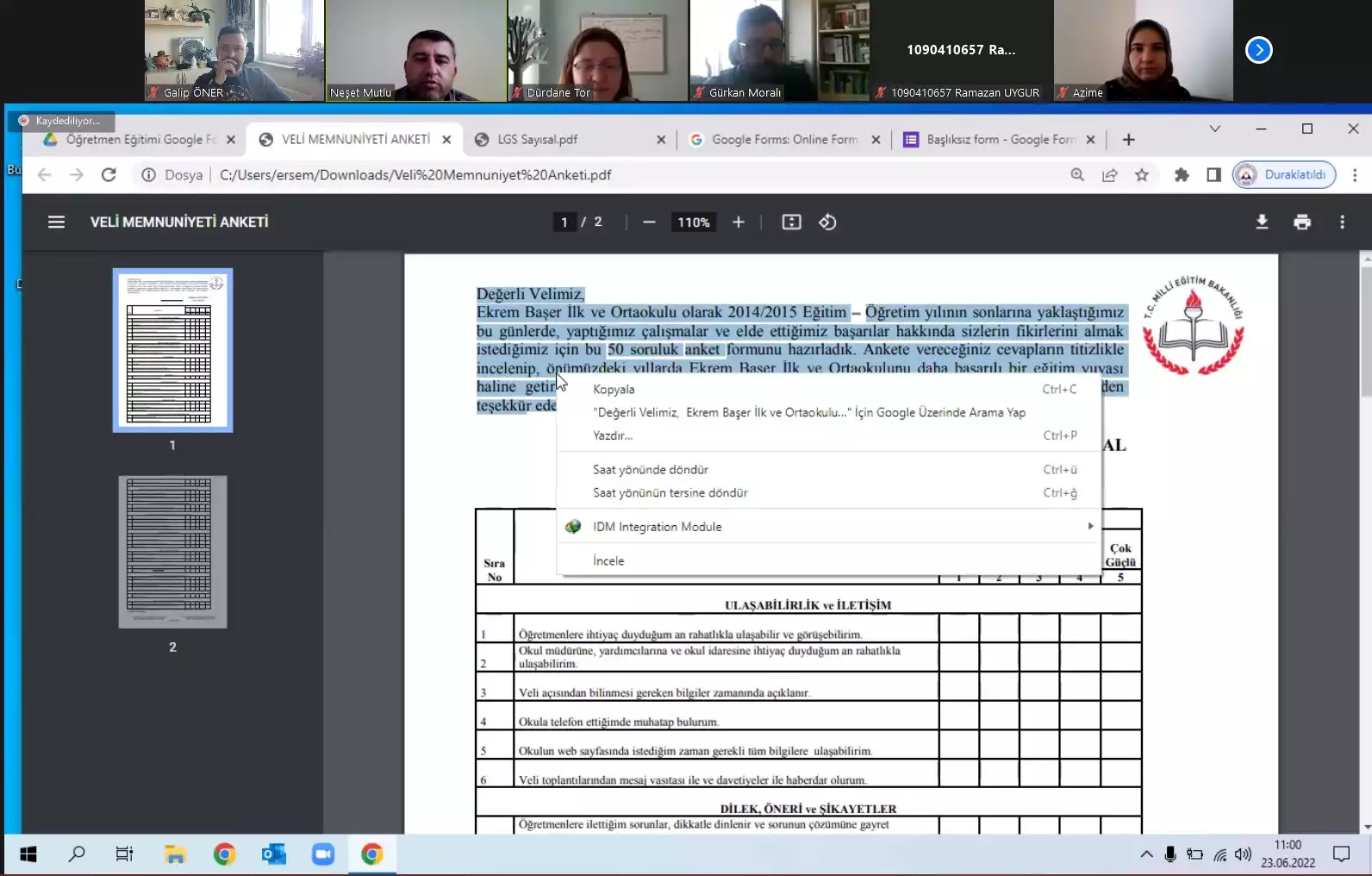Rotate the PDF counterclockwise icon

827,222
